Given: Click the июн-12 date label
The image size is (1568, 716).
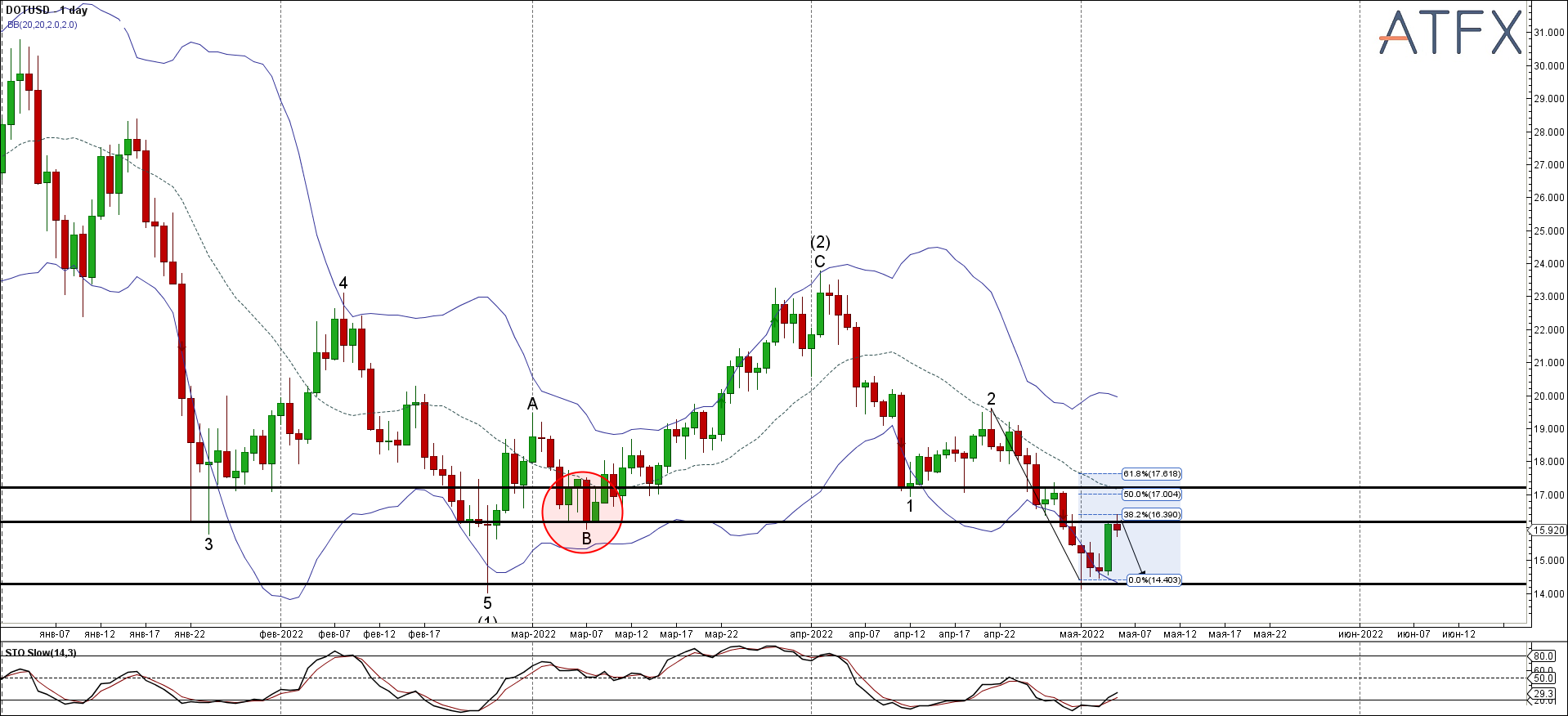Looking at the screenshot, I should [1459, 634].
